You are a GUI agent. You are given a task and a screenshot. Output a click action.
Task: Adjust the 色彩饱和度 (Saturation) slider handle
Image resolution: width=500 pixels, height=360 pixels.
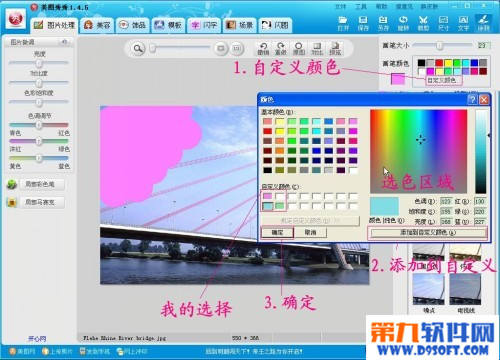point(39,102)
